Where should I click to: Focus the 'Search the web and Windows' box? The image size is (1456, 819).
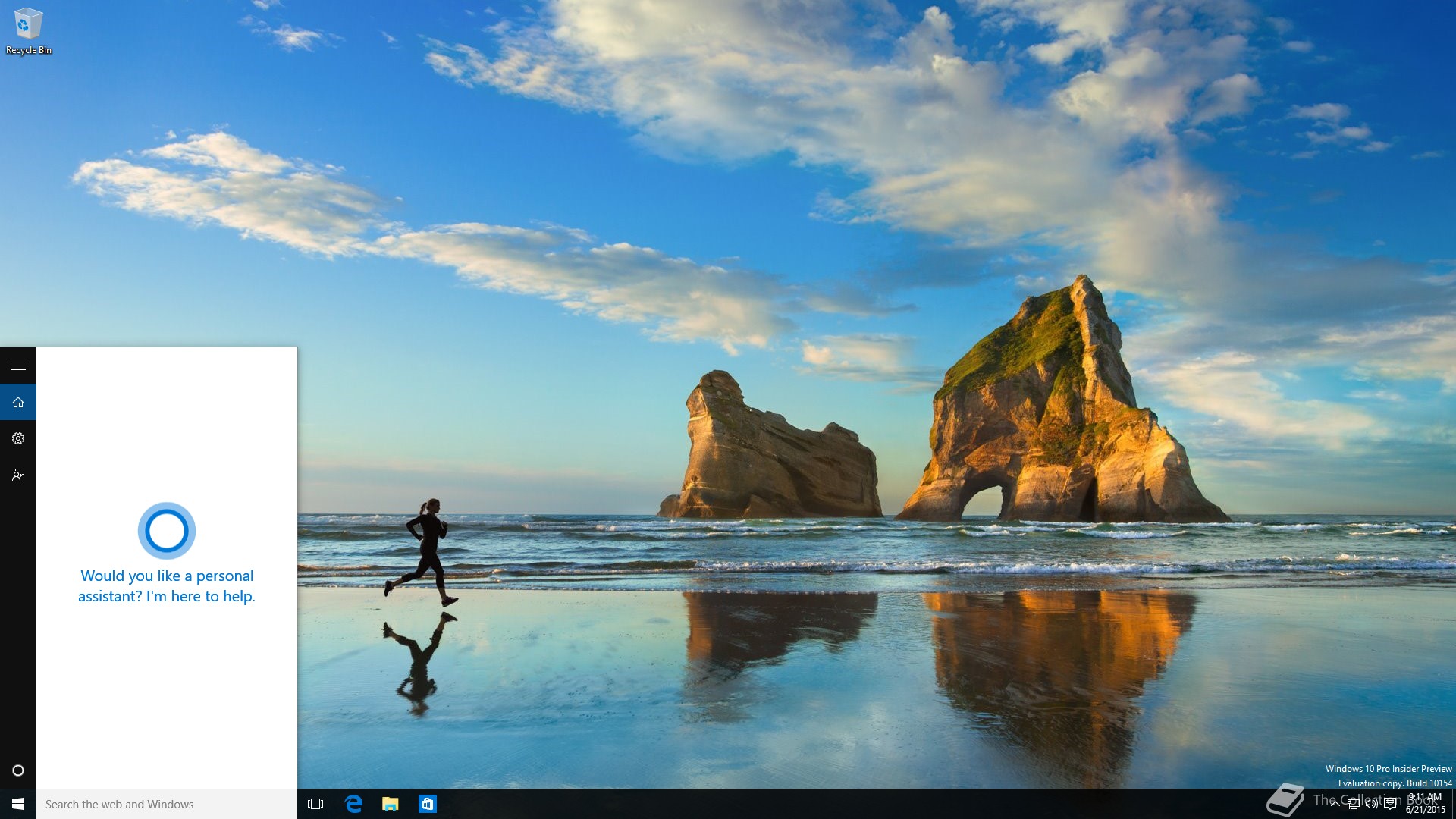(167, 804)
